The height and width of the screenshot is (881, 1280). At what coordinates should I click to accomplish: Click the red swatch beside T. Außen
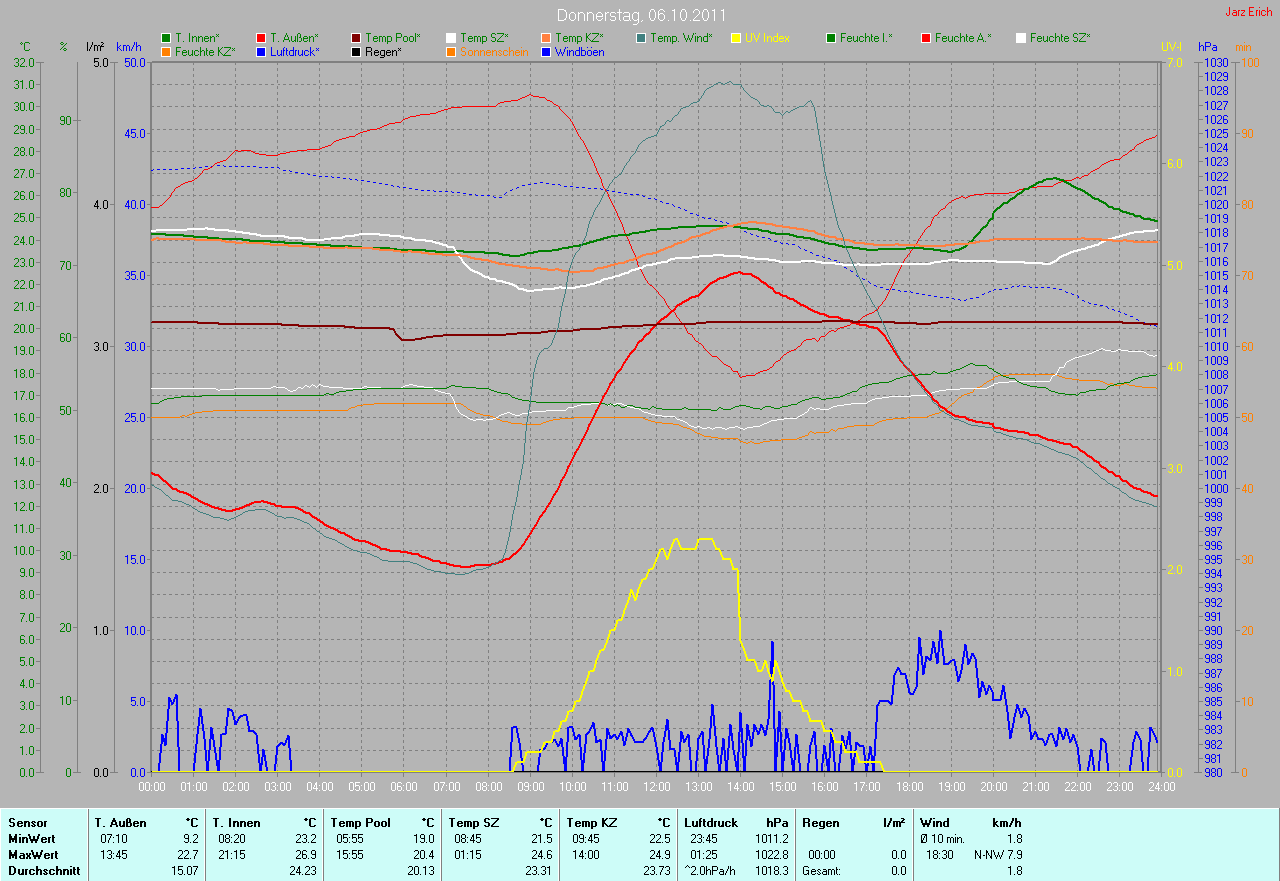[261, 38]
